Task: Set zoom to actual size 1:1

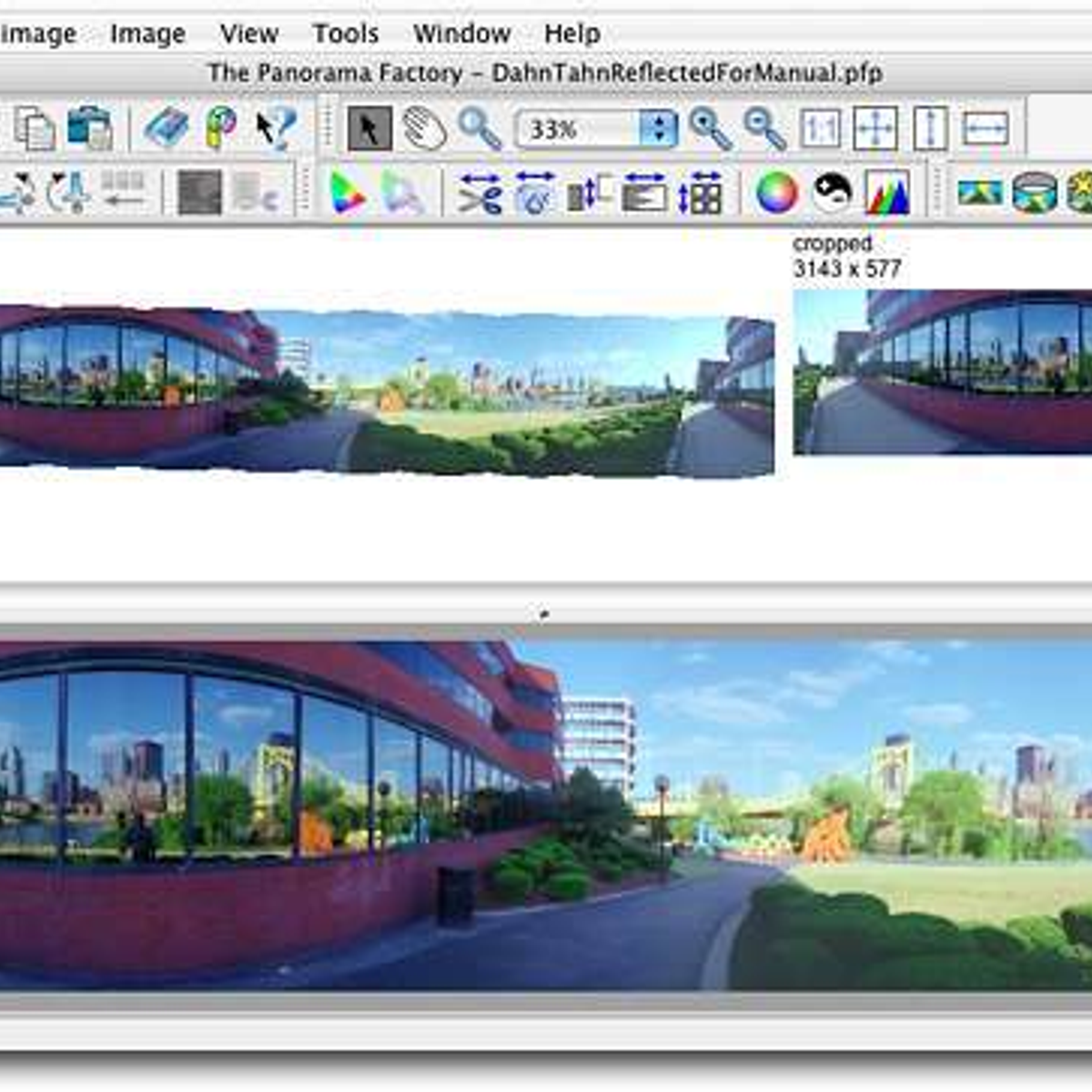Action: pos(820,128)
